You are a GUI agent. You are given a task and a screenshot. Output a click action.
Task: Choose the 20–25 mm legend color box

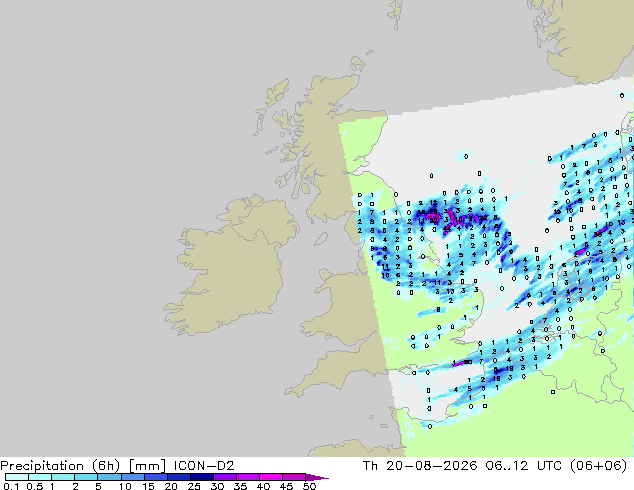(x=178, y=477)
